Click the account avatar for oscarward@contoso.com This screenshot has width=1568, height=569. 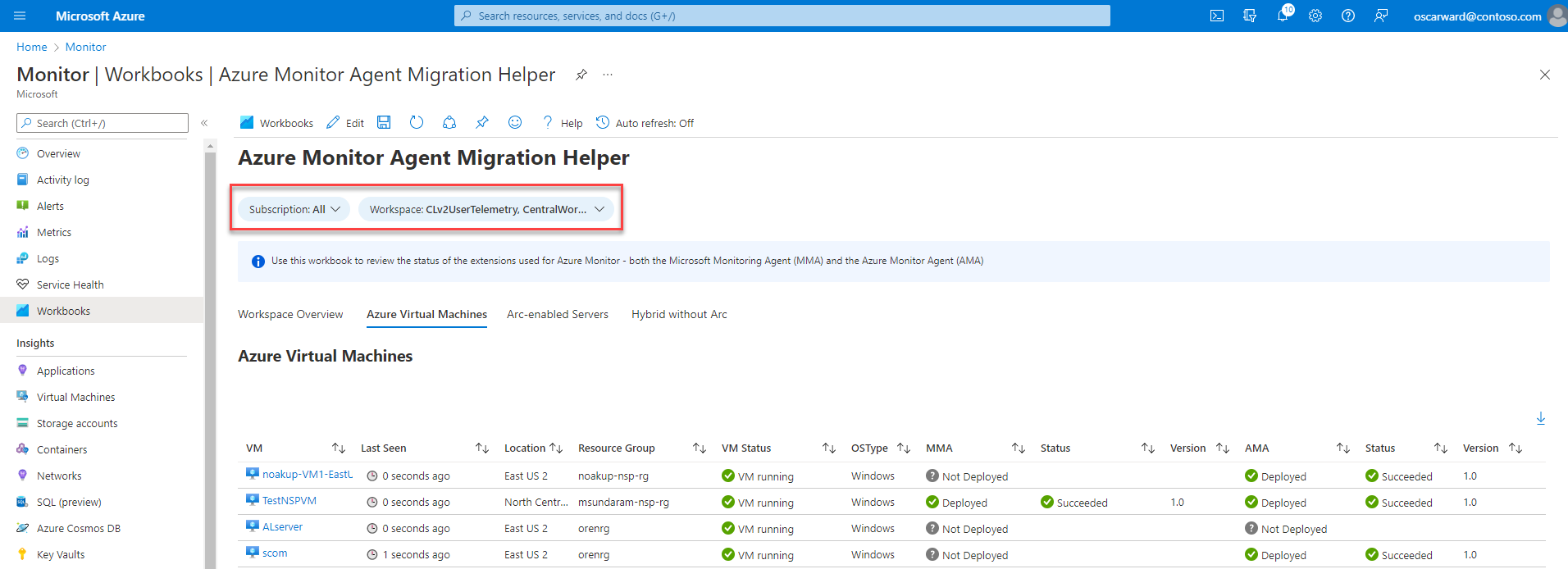1557,16
